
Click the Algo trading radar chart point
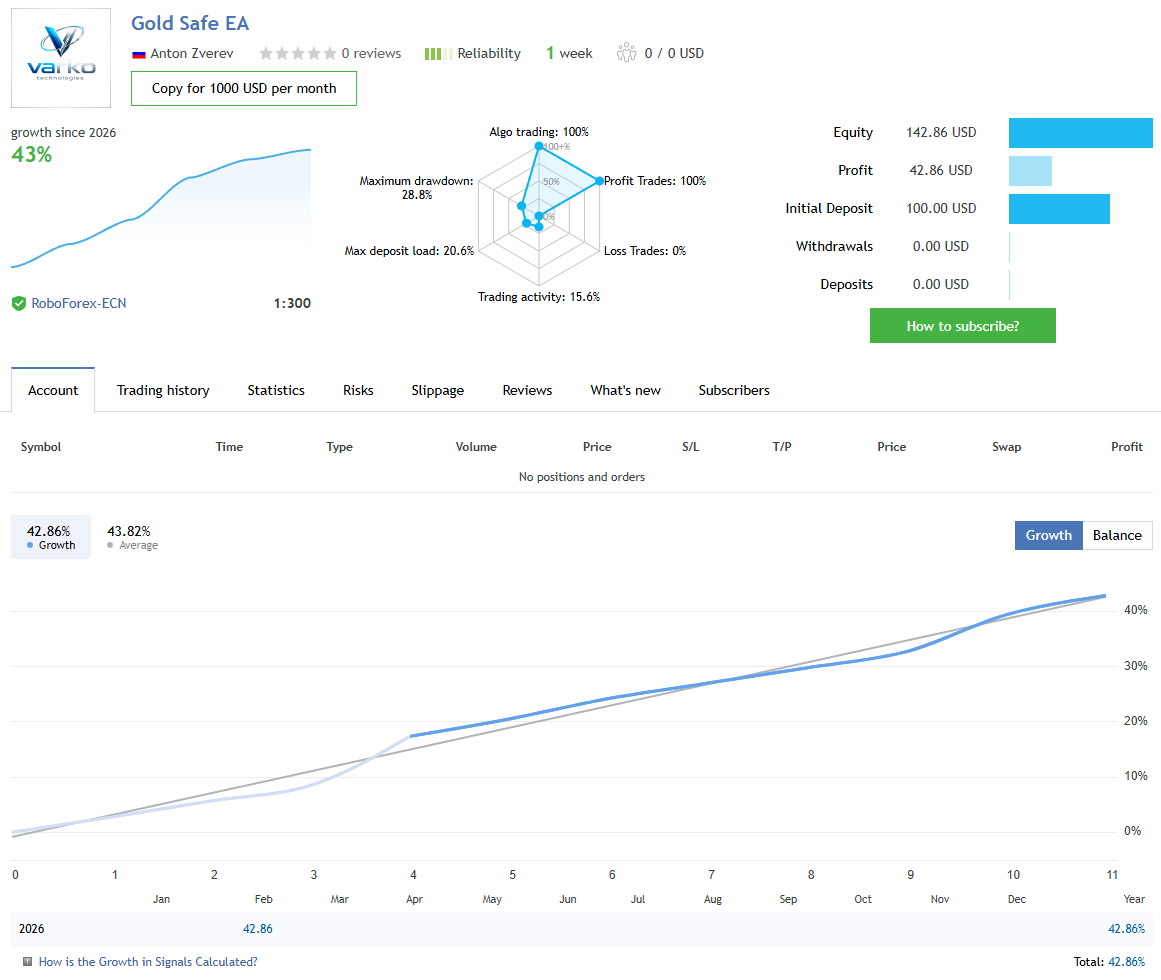(539, 147)
